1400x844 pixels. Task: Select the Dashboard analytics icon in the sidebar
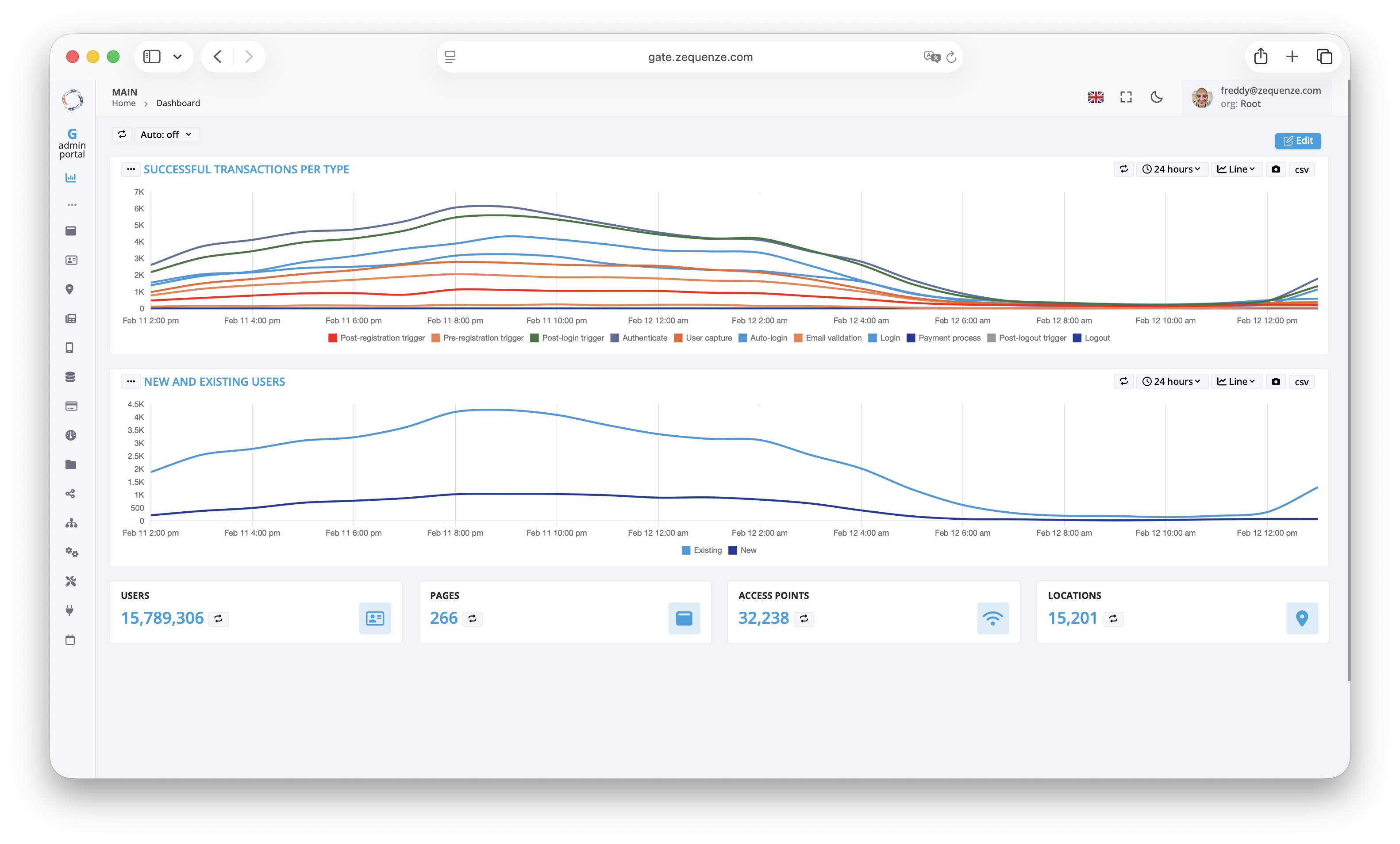click(71, 177)
